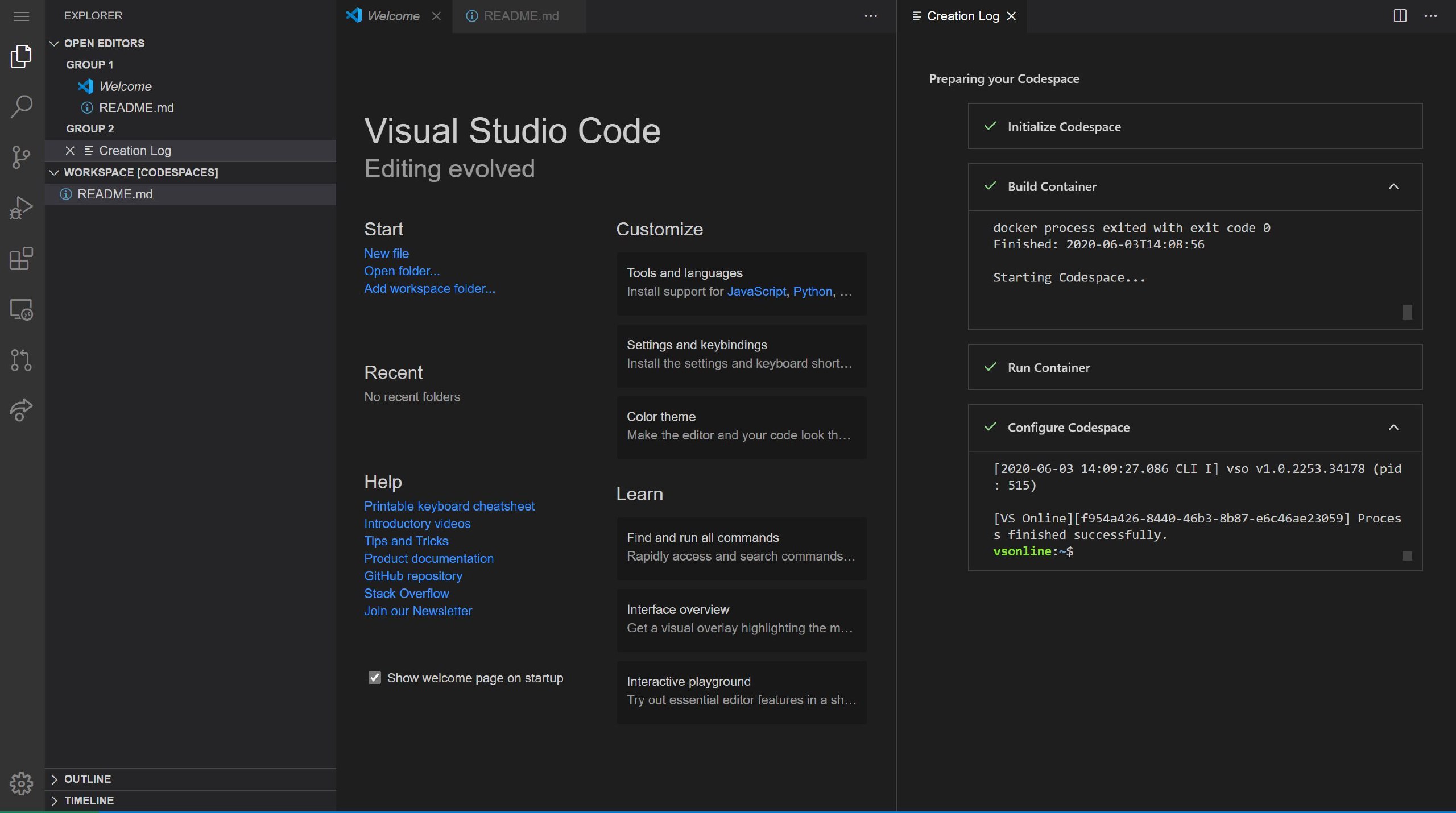Click the Build Container log scrollbar thumb
The image size is (1456, 813).
coord(1407,312)
